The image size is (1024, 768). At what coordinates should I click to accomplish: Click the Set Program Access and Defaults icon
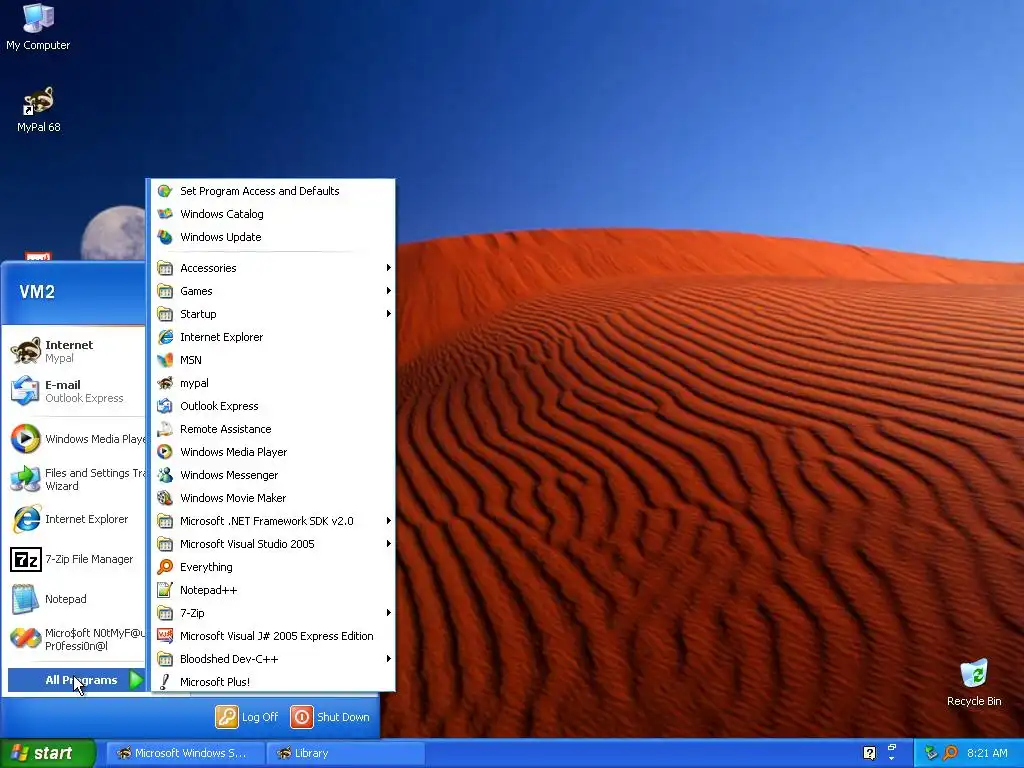(x=165, y=191)
